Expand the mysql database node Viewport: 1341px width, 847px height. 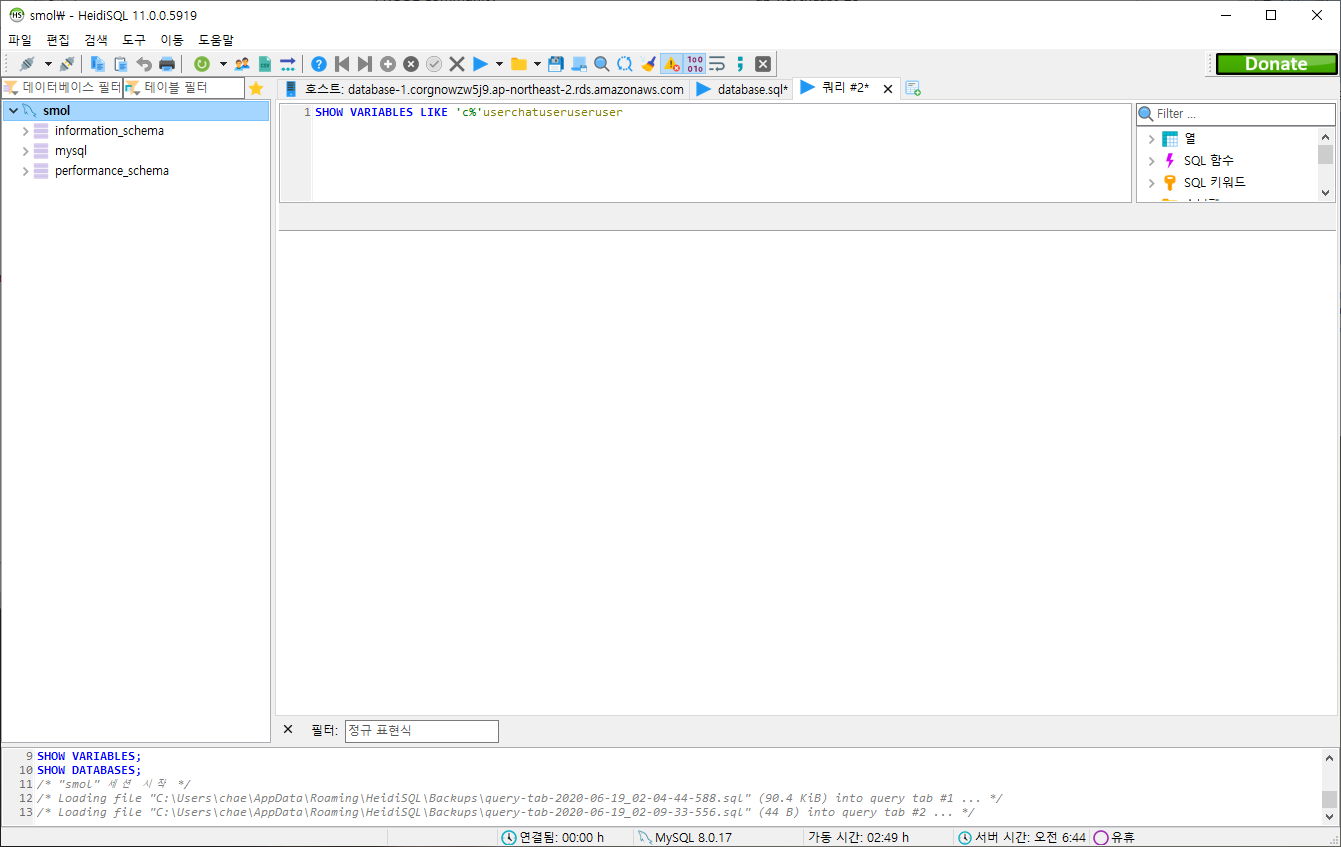click(x=26, y=151)
